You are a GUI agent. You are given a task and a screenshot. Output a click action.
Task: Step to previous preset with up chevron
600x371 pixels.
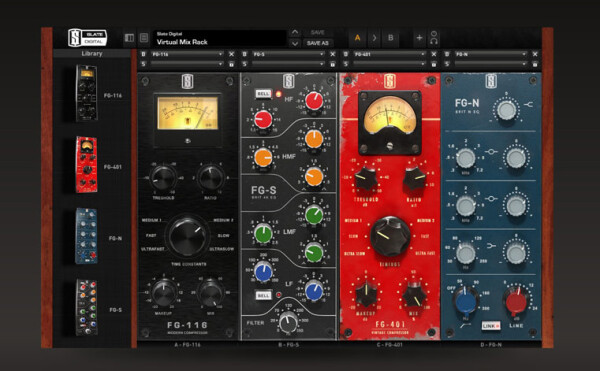coord(295,33)
